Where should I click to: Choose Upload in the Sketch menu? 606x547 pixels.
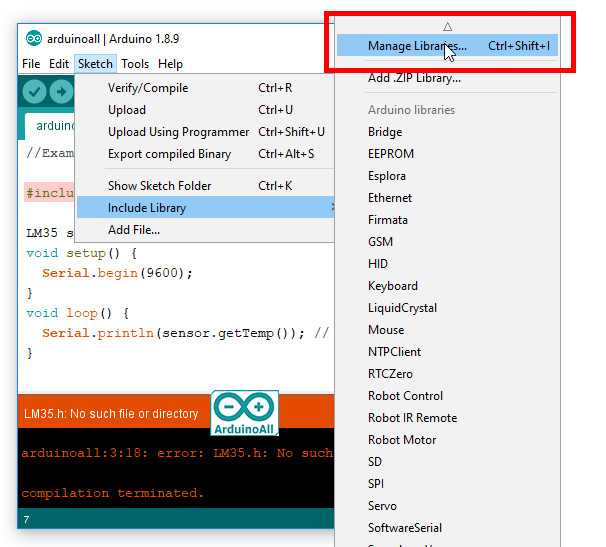(205, 110)
